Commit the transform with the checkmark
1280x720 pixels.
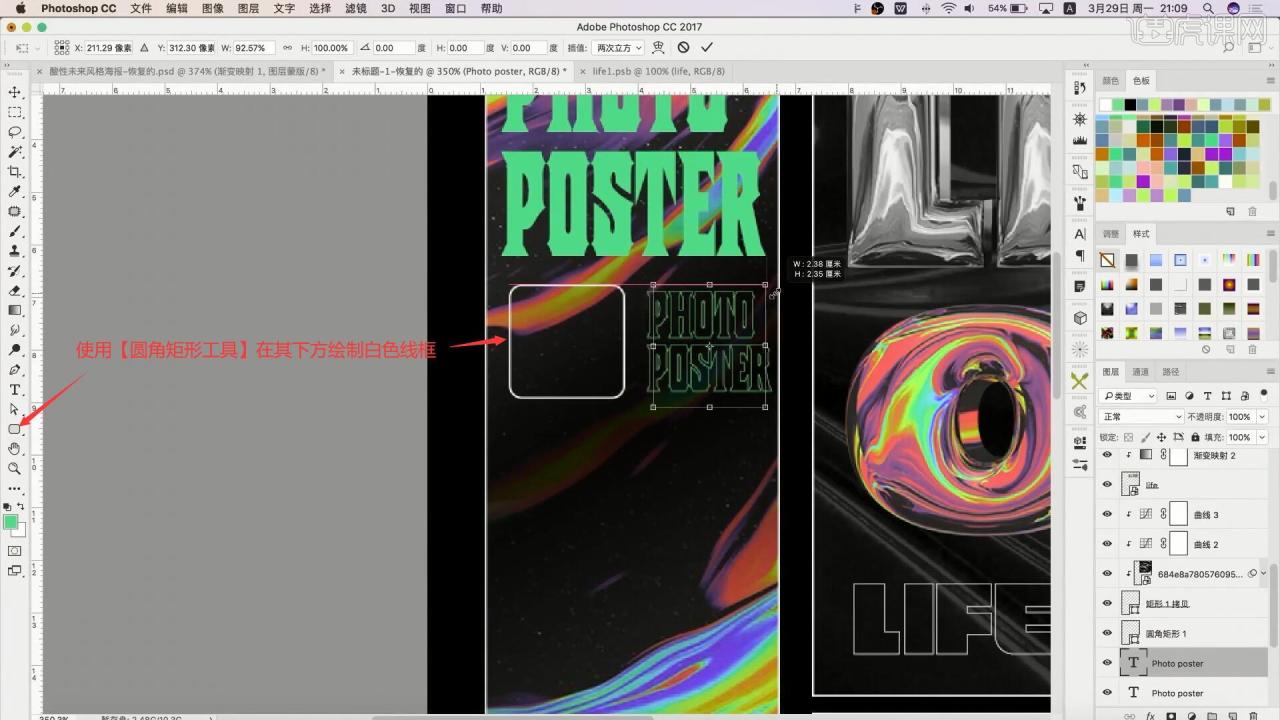pos(707,47)
